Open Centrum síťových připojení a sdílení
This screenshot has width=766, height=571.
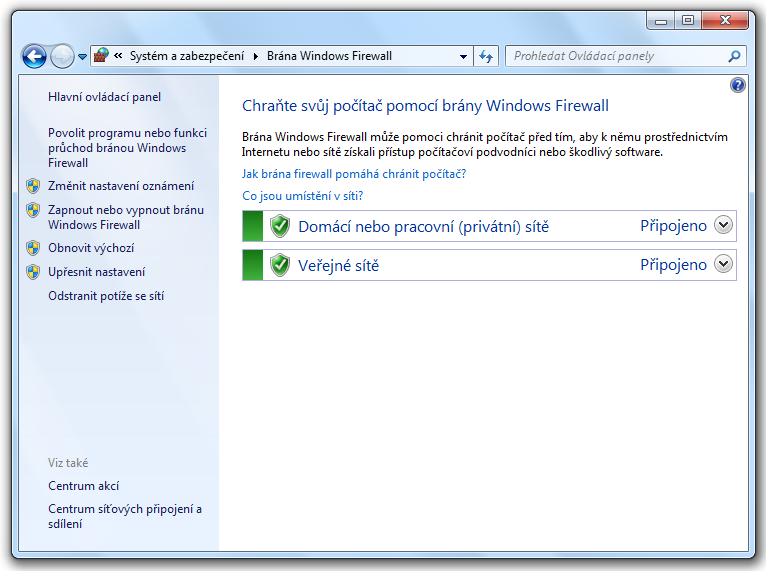click(x=125, y=516)
